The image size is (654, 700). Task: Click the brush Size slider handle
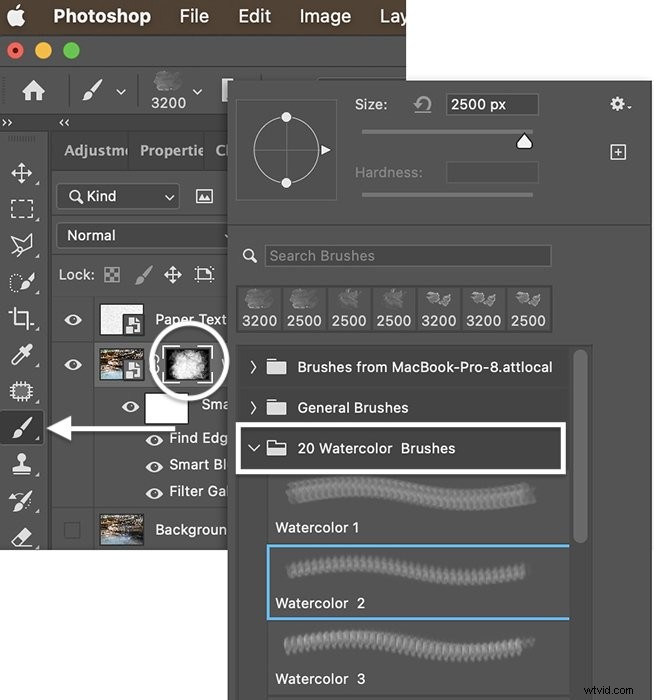tap(524, 143)
